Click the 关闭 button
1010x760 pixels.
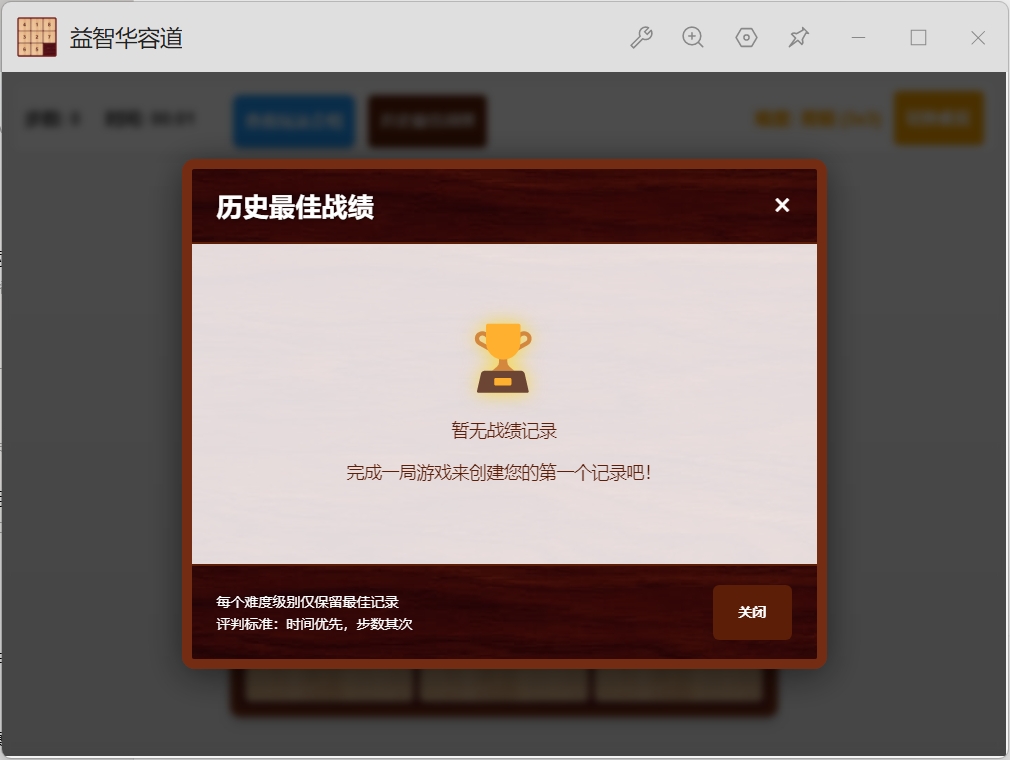click(752, 612)
